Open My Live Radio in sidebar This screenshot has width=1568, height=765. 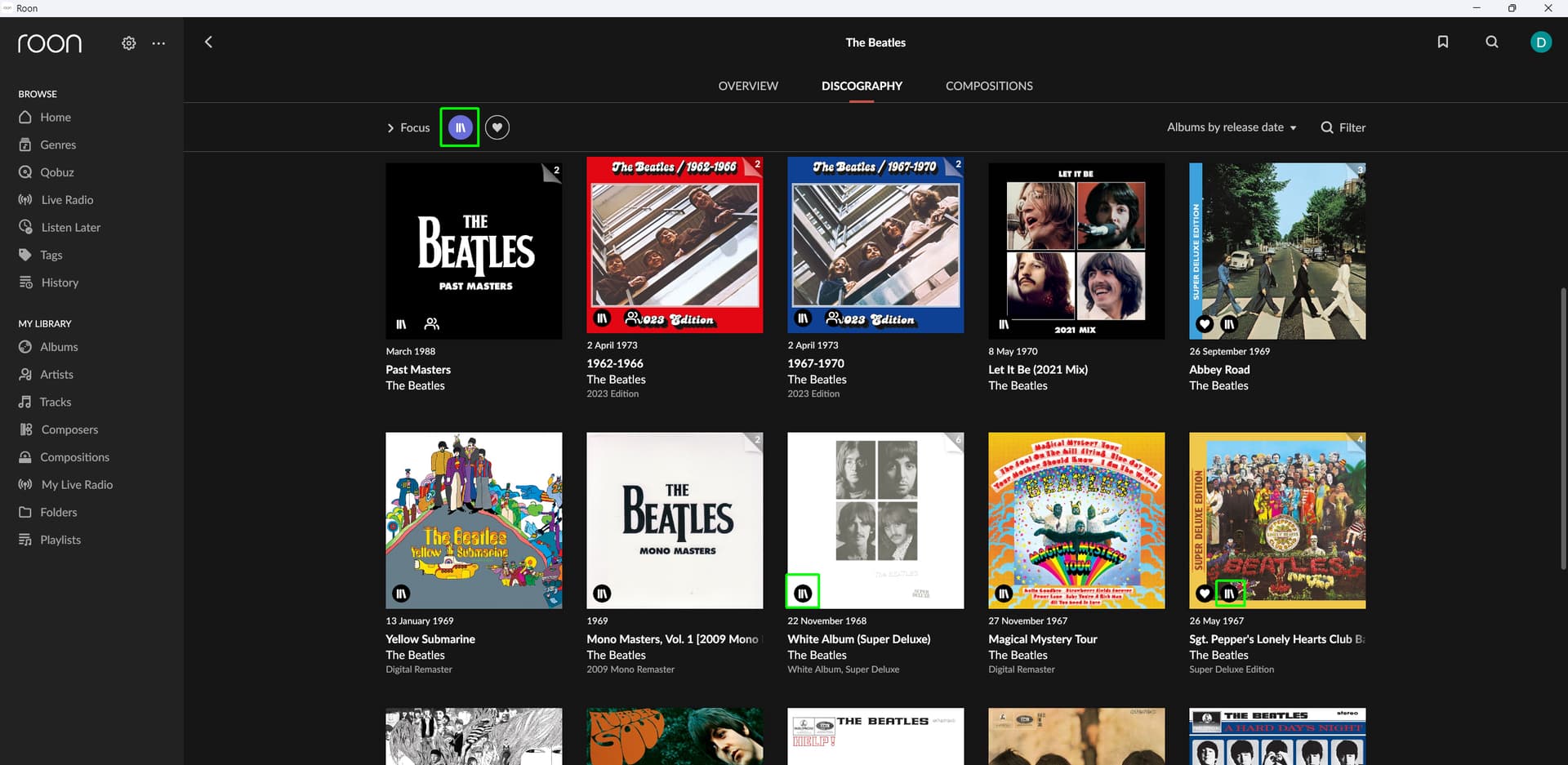point(66,485)
